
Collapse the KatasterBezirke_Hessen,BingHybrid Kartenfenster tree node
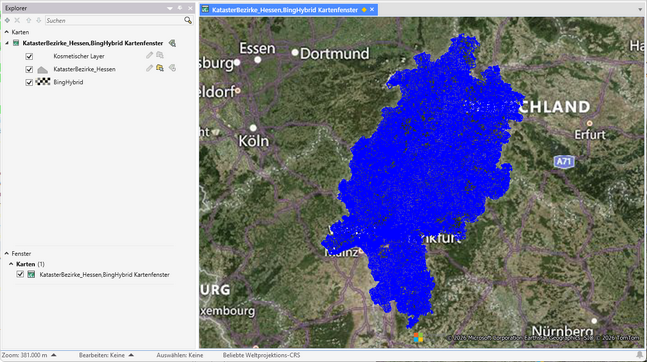coord(7,43)
